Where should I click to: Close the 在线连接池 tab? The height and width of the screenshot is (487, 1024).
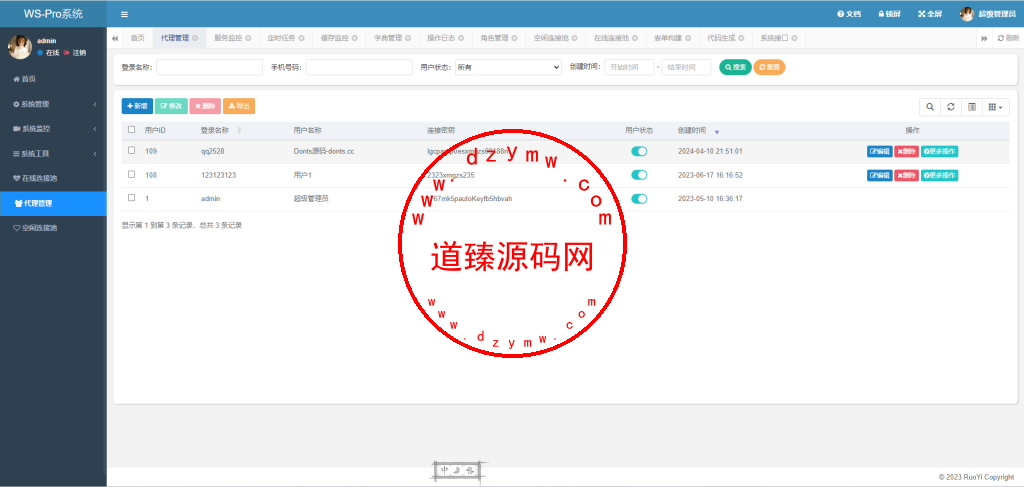click(635, 39)
